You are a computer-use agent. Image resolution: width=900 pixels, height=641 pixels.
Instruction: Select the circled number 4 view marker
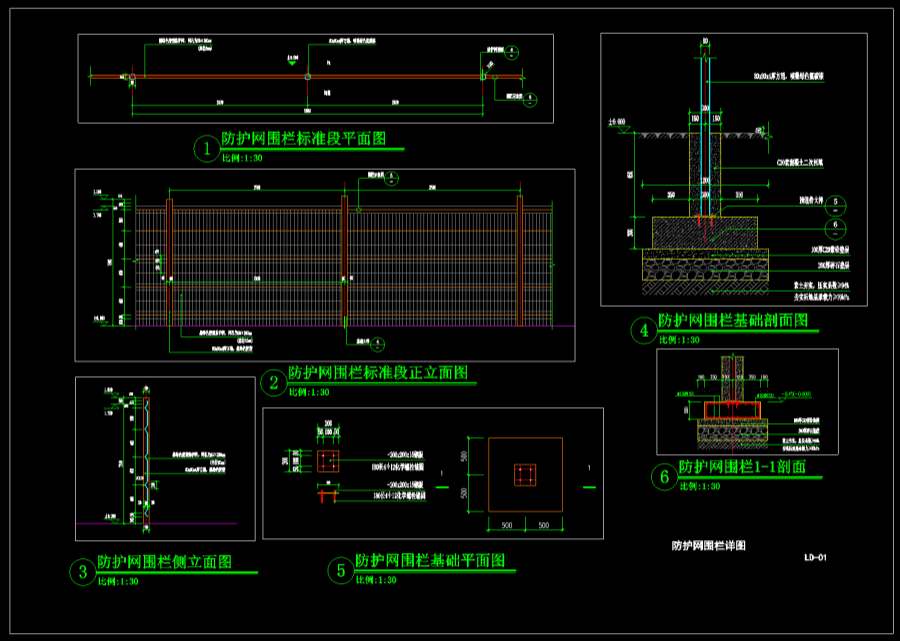click(640, 329)
